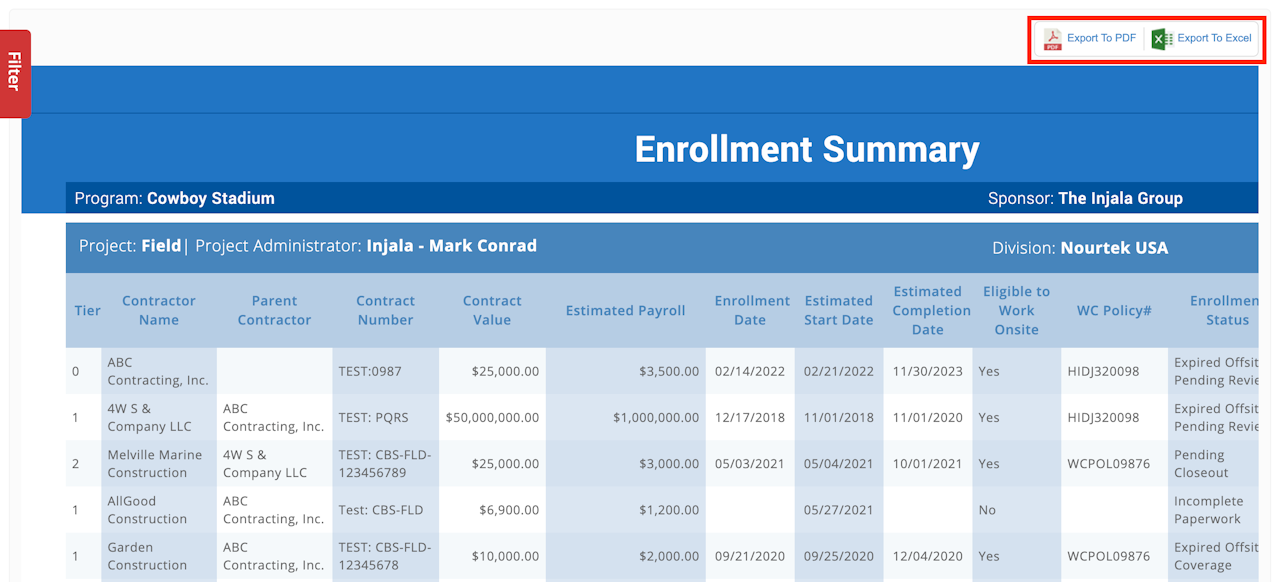1280x582 pixels.
Task: Select the Enrollment Date column header
Action: 751,310
